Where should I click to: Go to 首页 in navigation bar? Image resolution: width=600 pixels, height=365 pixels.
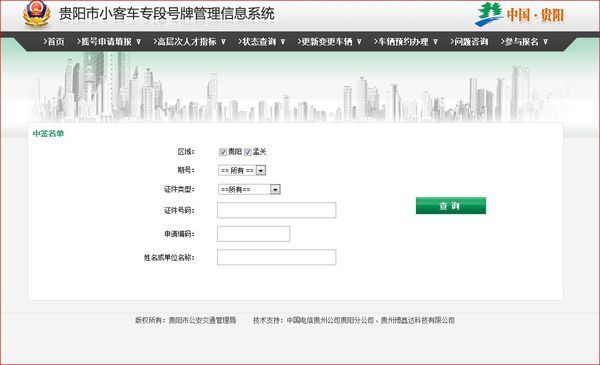pos(54,42)
